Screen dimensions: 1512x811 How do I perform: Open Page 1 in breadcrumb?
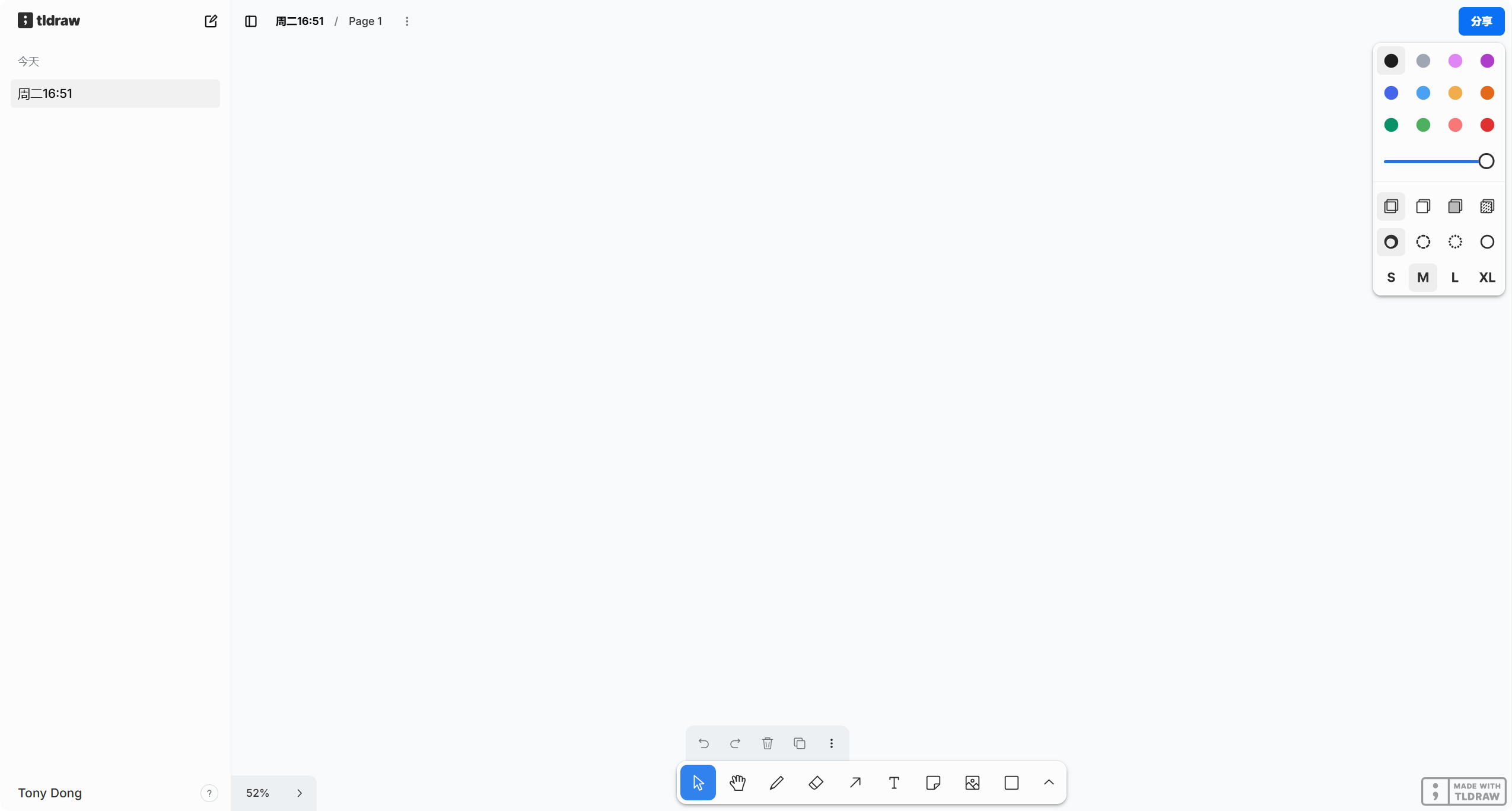(x=365, y=21)
